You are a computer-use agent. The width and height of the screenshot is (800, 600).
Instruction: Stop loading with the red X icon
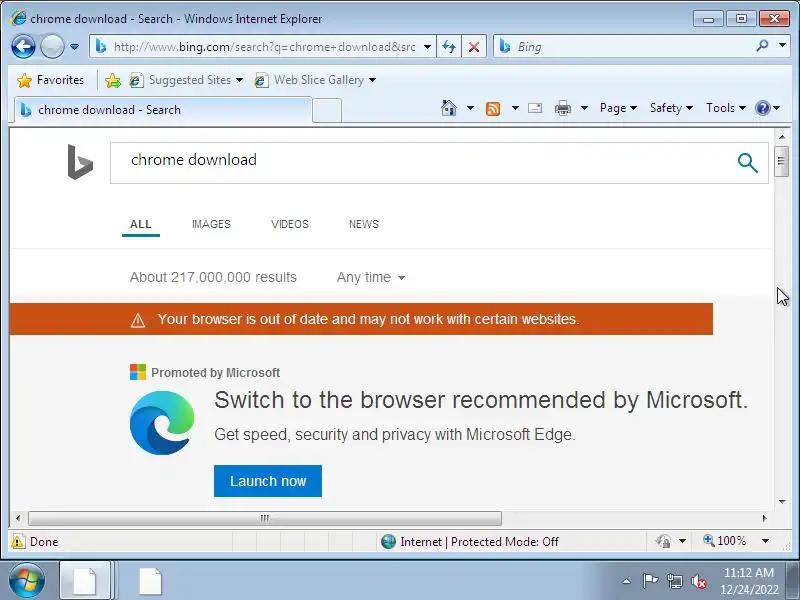[473, 47]
